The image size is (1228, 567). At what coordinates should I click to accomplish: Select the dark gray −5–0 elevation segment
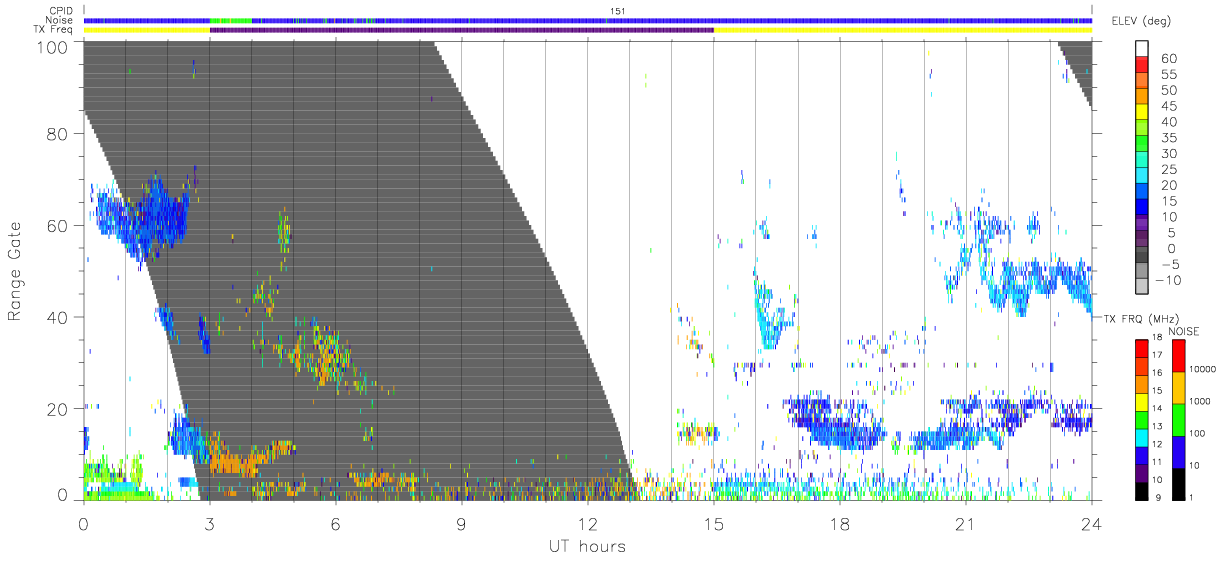tap(1144, 256)
